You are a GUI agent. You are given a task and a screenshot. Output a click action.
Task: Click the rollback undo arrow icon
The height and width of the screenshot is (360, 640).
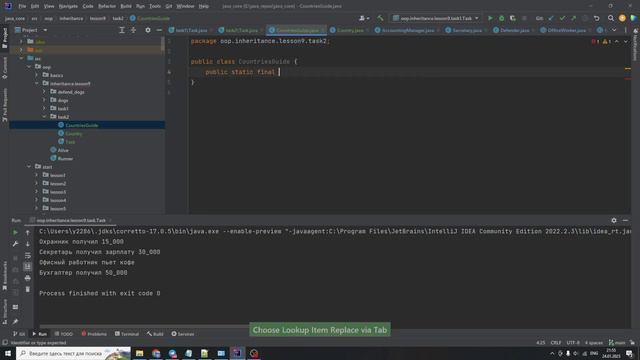tap(597, 18)
